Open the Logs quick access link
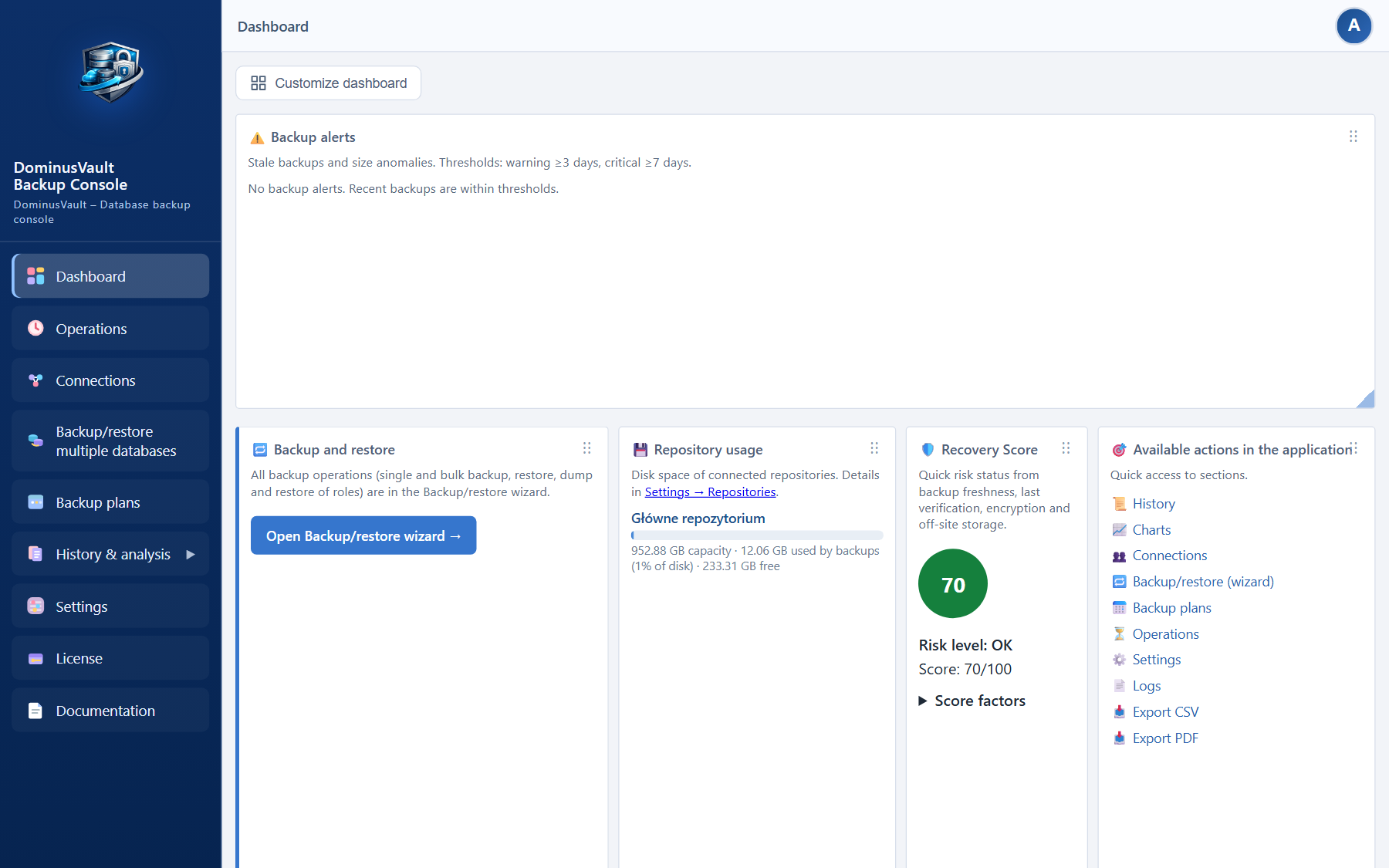 [1147, 686]
